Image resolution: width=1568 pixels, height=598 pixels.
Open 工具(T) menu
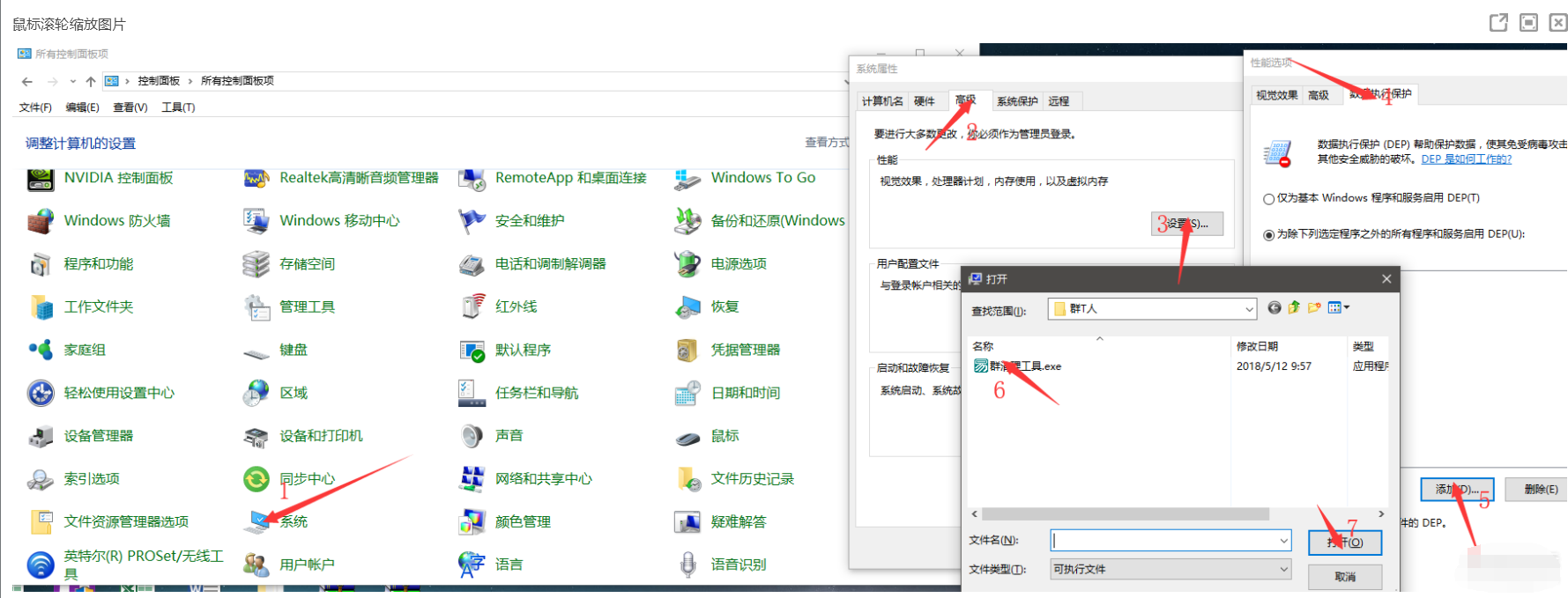178,107
